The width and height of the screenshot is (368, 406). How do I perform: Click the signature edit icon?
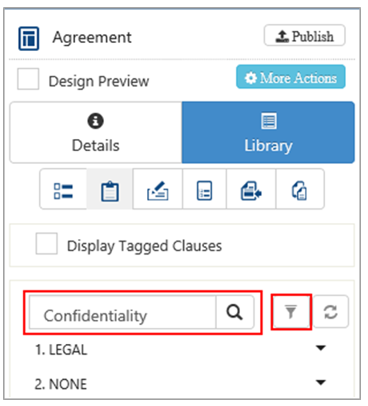pos(158,189)
